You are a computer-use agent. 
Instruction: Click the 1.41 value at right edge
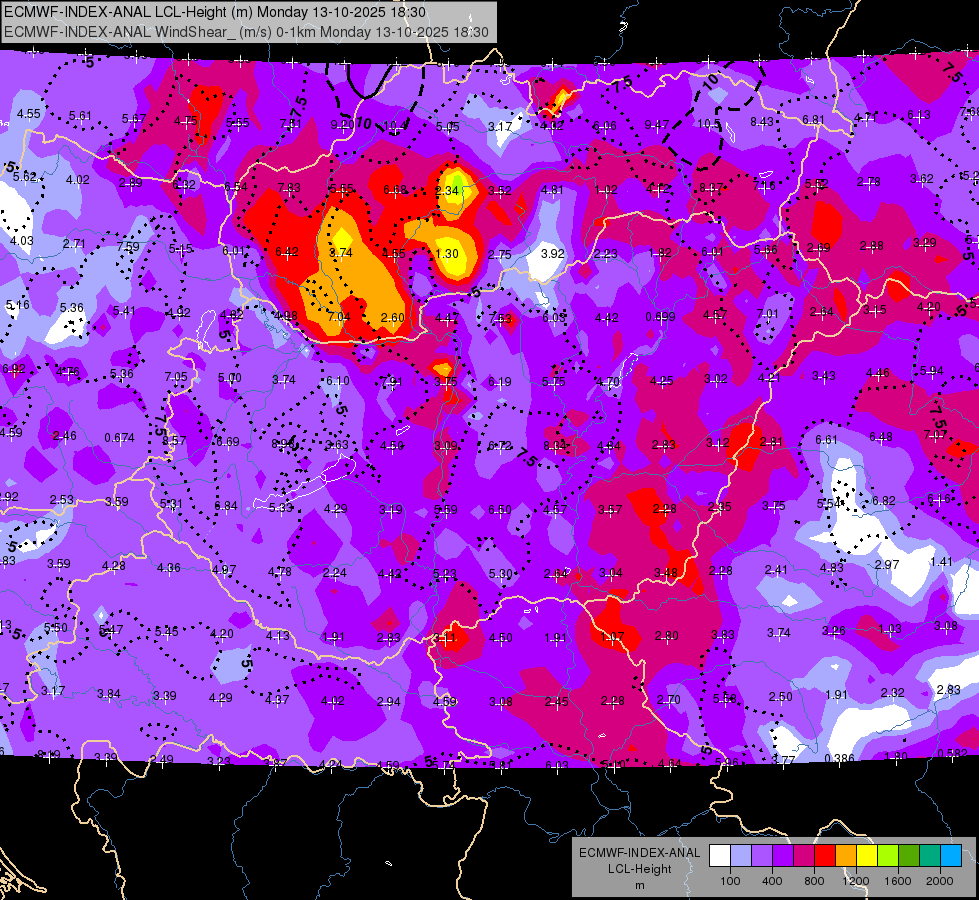(x=941, y=561)
